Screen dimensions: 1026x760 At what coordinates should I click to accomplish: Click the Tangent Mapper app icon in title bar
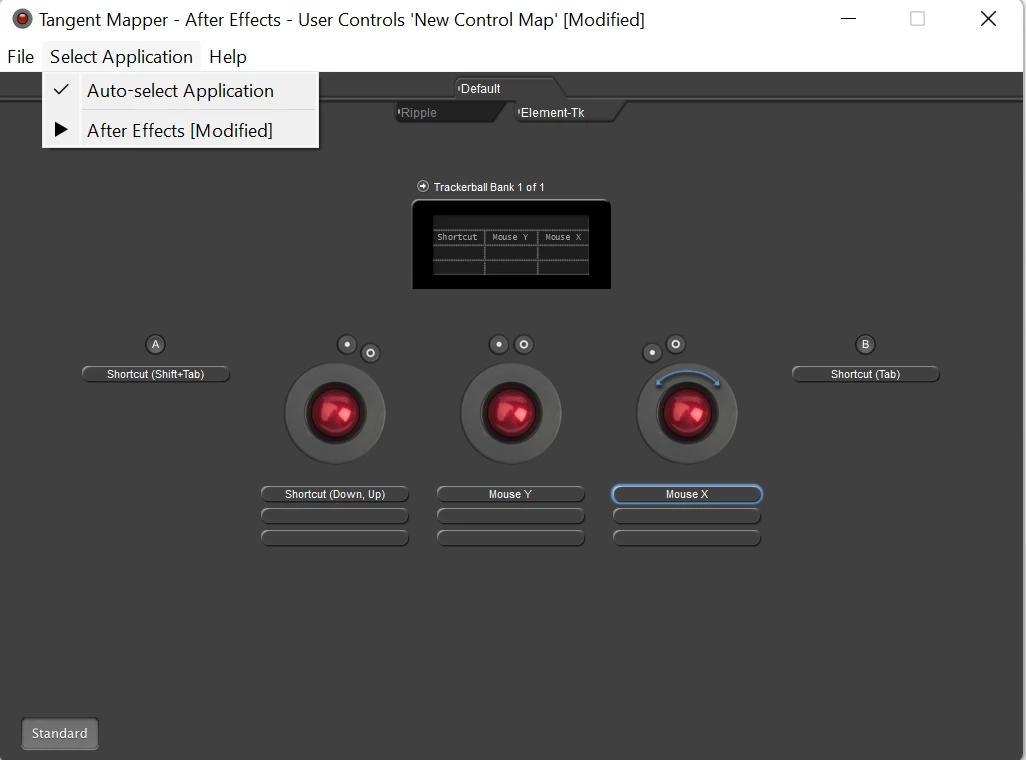pos(22,19)
